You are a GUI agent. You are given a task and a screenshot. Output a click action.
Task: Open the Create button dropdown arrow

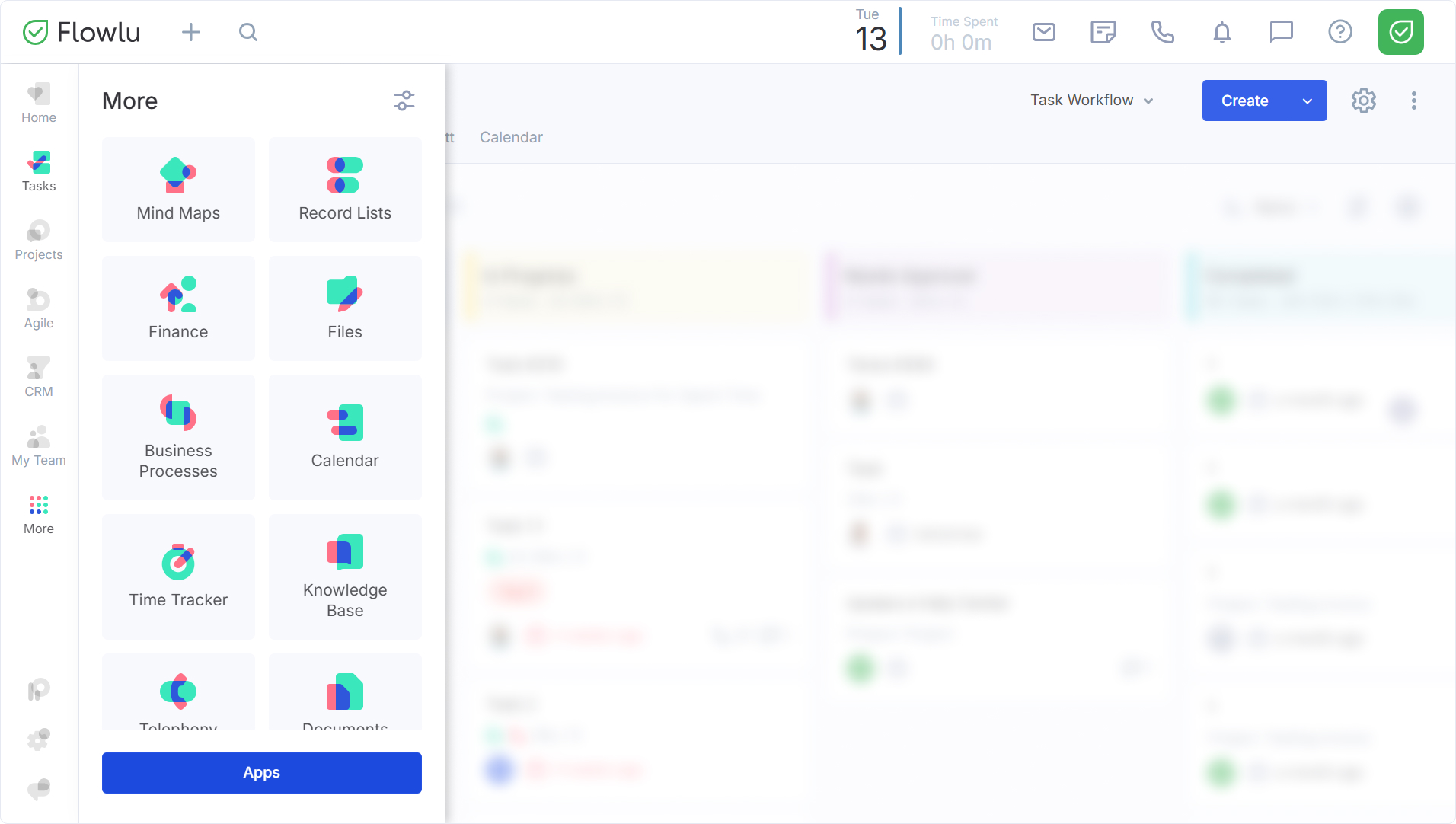[x=1307, y=101]
